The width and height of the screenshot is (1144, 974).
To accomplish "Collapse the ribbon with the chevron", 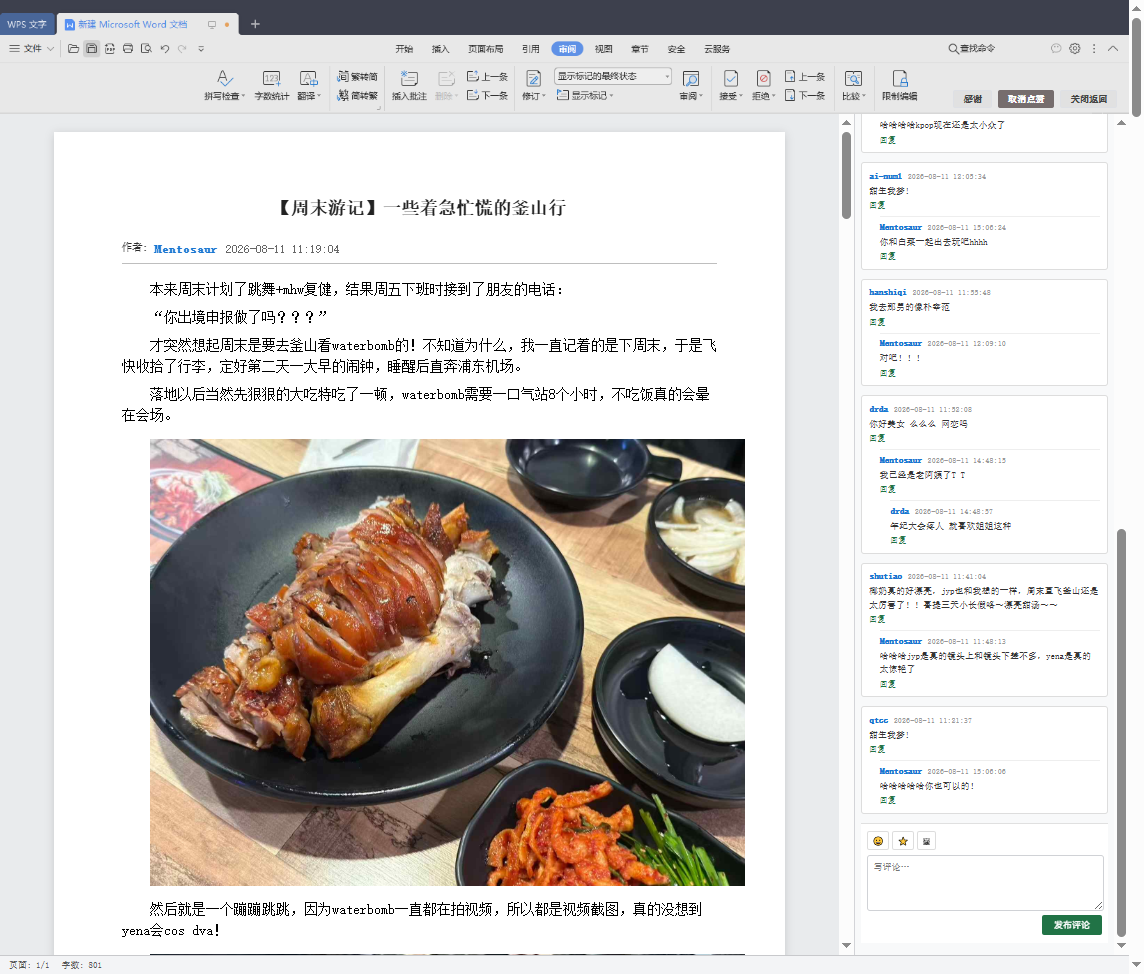I will [x=1113, y=48].
